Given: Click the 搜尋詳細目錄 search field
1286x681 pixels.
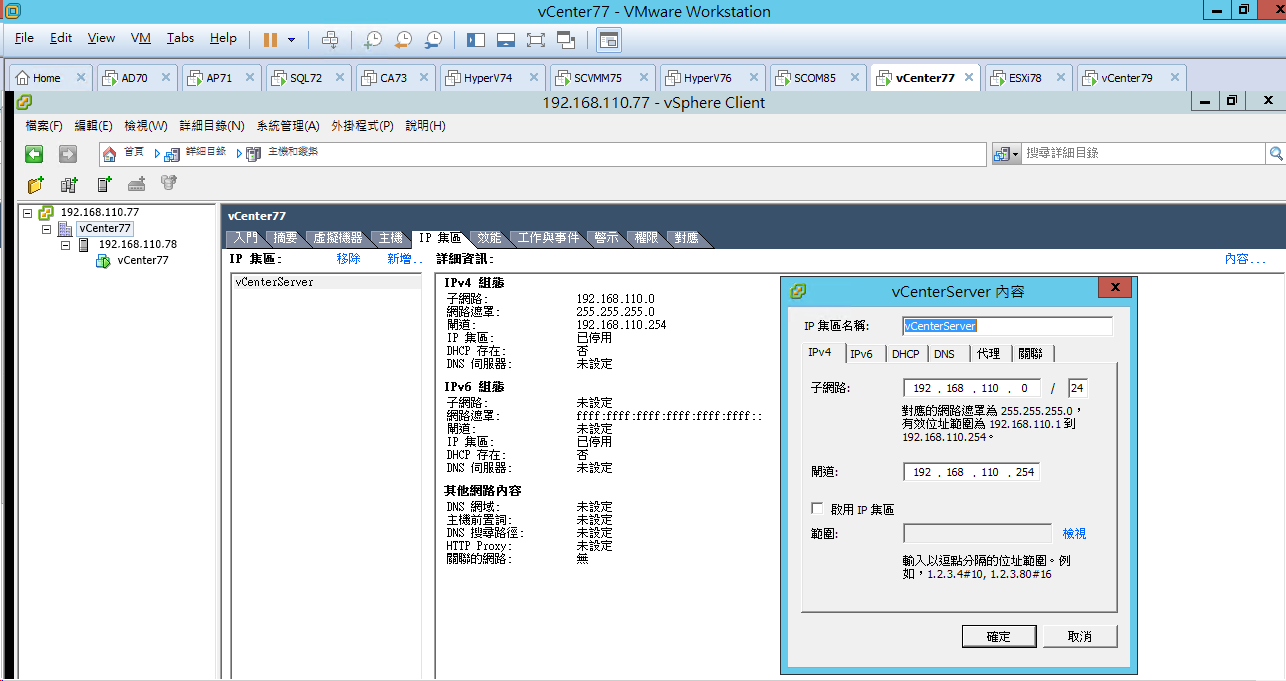Looking at the screenshot, I should coord(1144,154).
